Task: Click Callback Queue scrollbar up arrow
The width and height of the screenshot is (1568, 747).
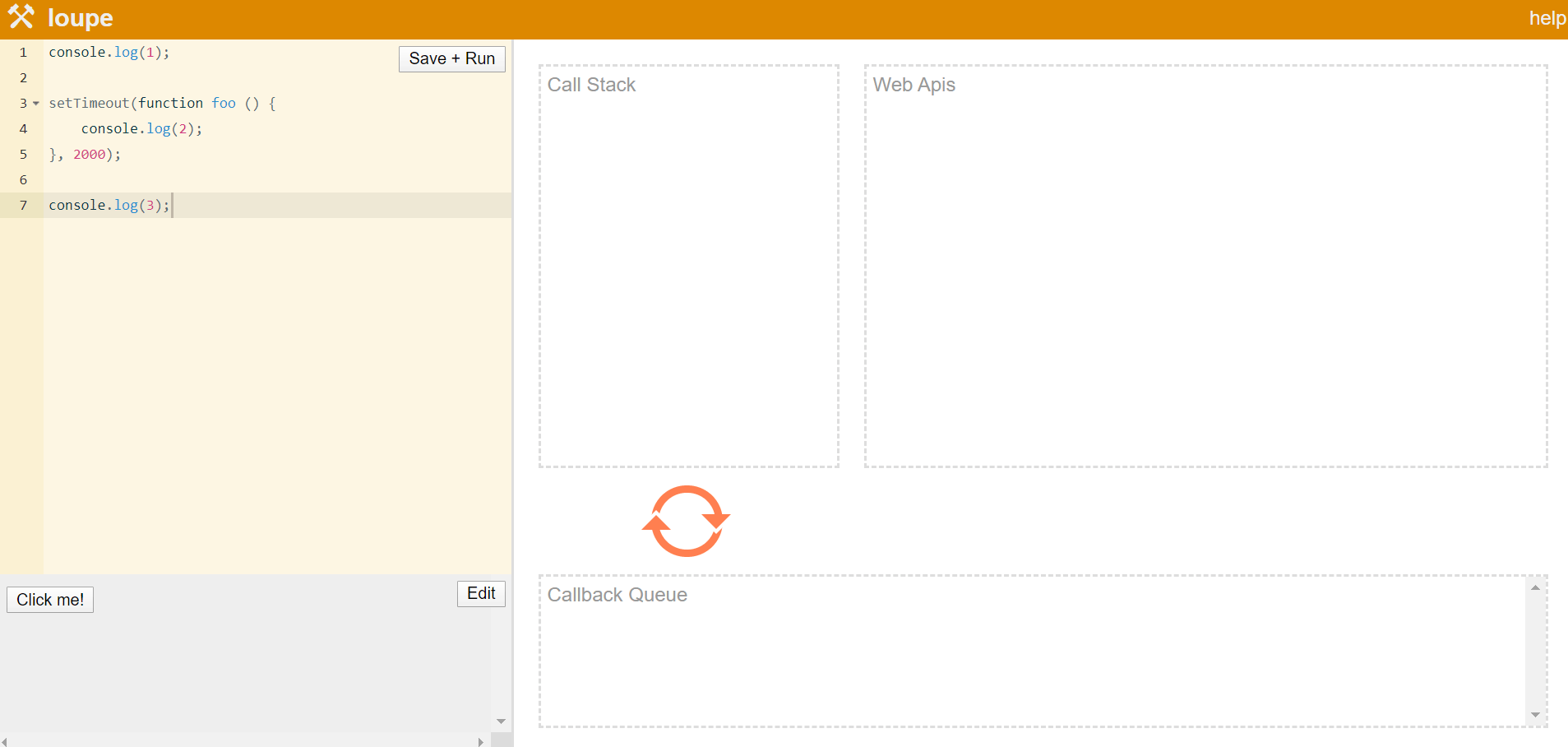Action: pos(1535,587)
